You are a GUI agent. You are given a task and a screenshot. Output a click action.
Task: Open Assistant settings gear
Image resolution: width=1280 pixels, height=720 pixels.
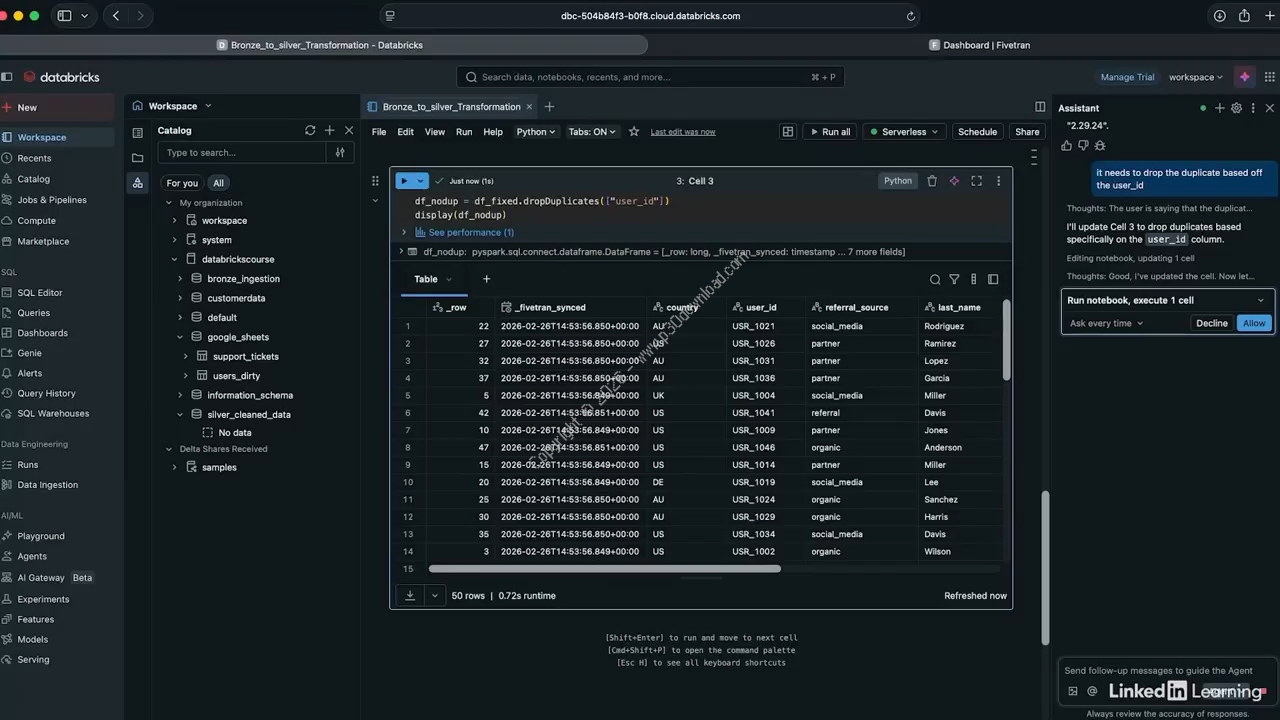coord(1236,108)
